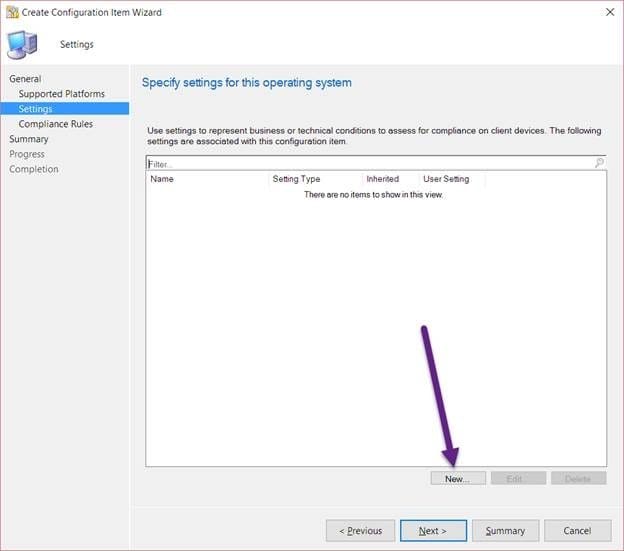Click the computer icon beside Settings heading
This screenshot has height=551, width=624.
22,45
